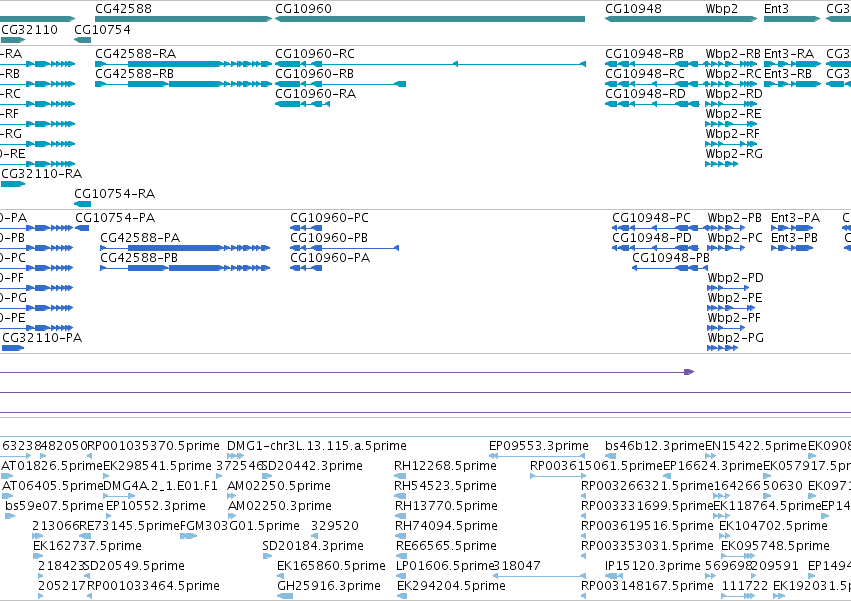Open protein CG10948-PB
The width and height of the screenshot is (851, 601).
click(x=671, y=258)
